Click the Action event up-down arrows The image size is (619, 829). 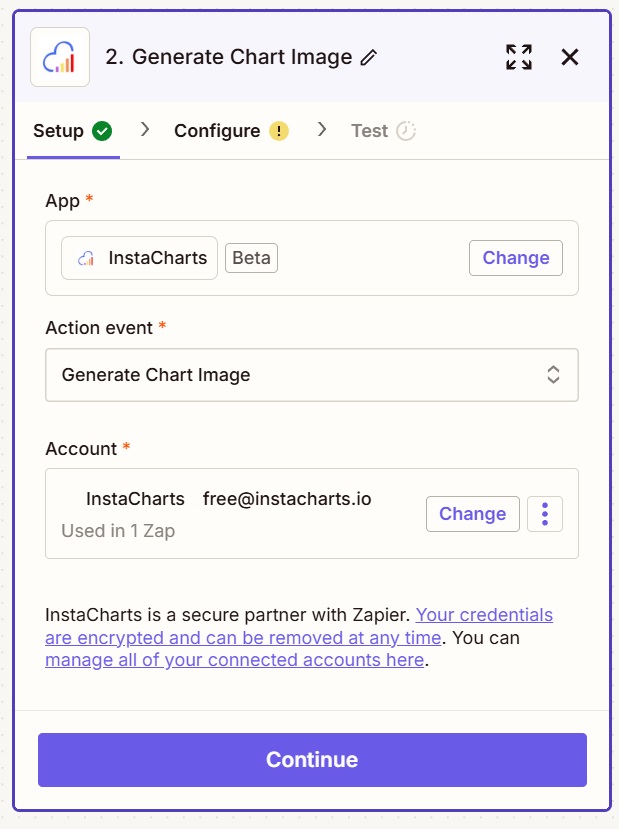pos(553,375)
